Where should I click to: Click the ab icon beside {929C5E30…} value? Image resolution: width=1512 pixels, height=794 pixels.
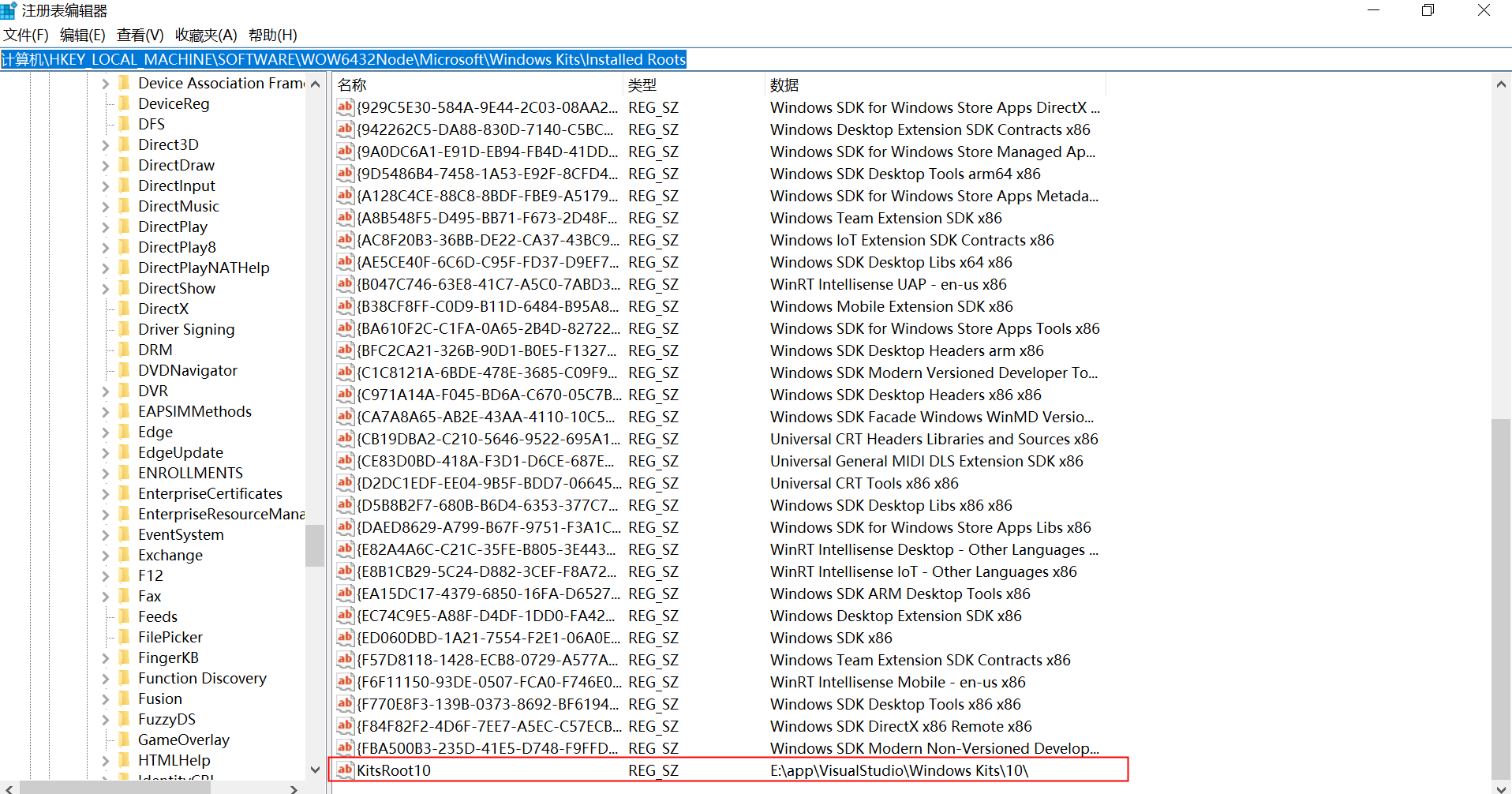345,107
